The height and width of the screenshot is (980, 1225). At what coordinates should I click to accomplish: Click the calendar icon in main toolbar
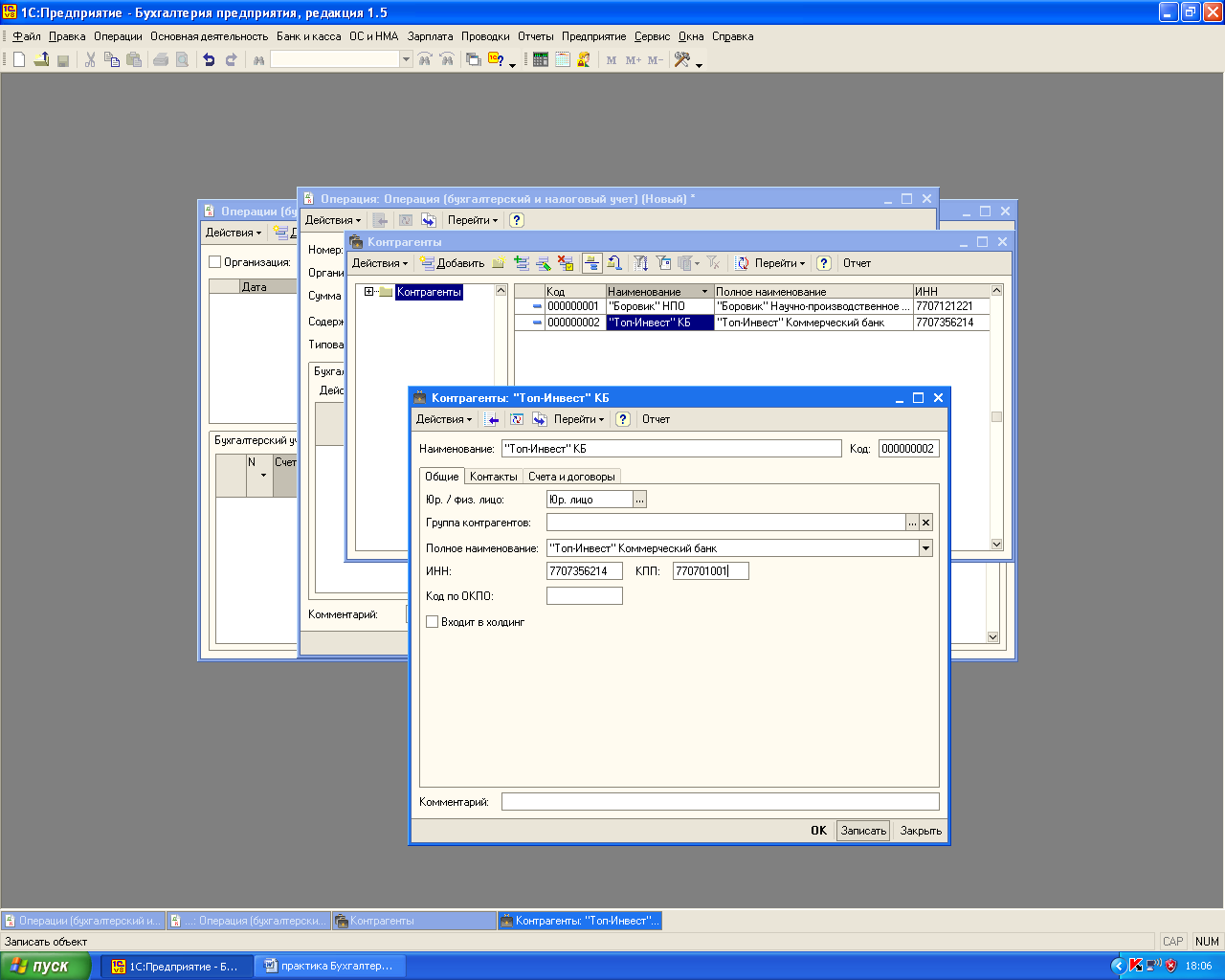[x=563, y=59]
